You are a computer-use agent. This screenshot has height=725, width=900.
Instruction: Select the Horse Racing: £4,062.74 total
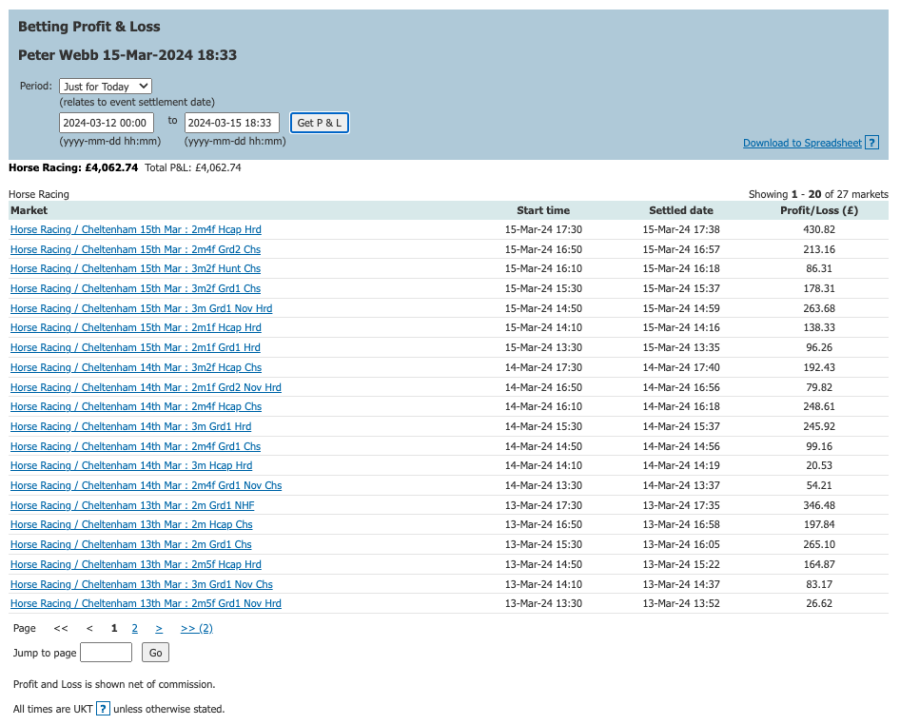tap(73, 168)
